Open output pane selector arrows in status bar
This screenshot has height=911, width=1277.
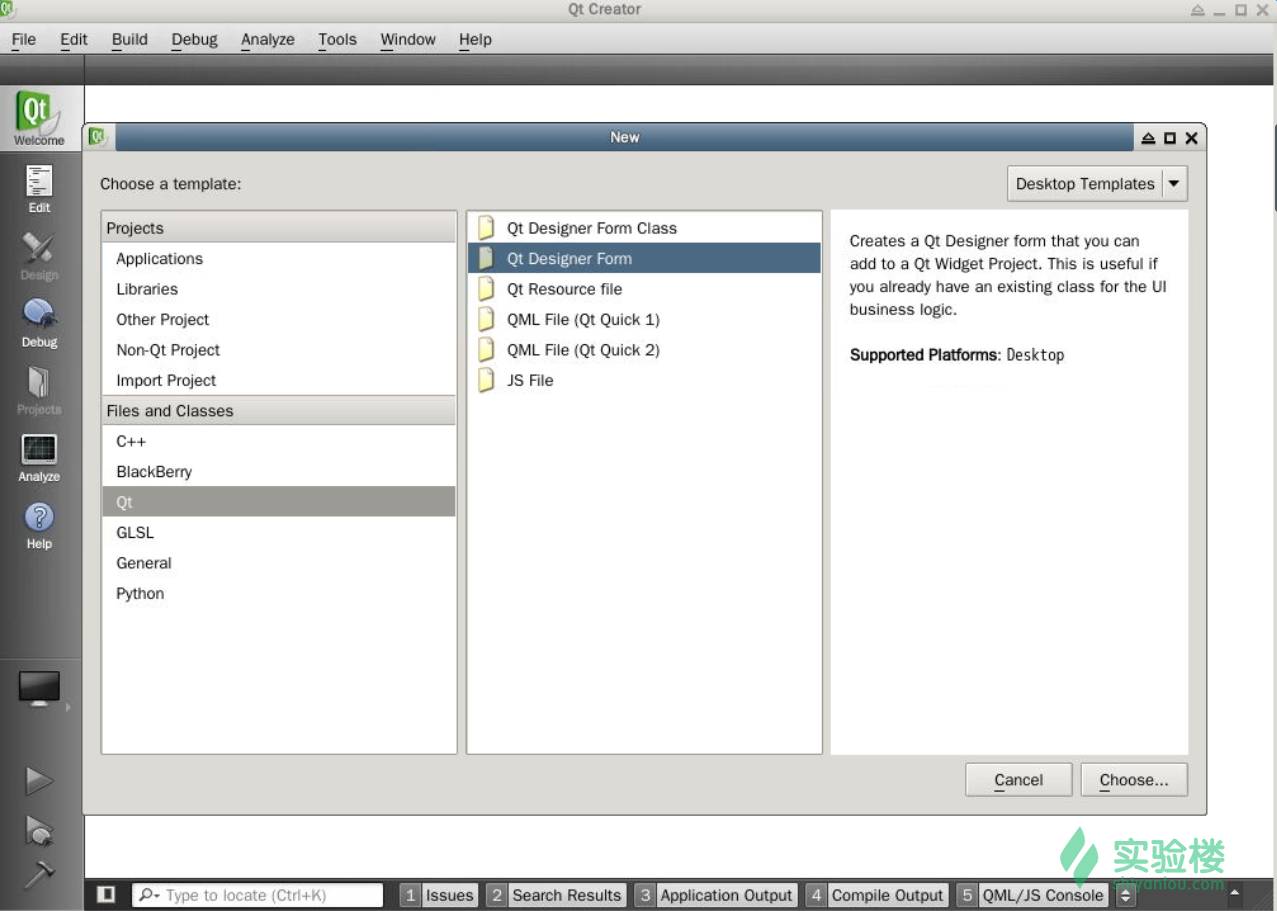(x=1126, y=895)
